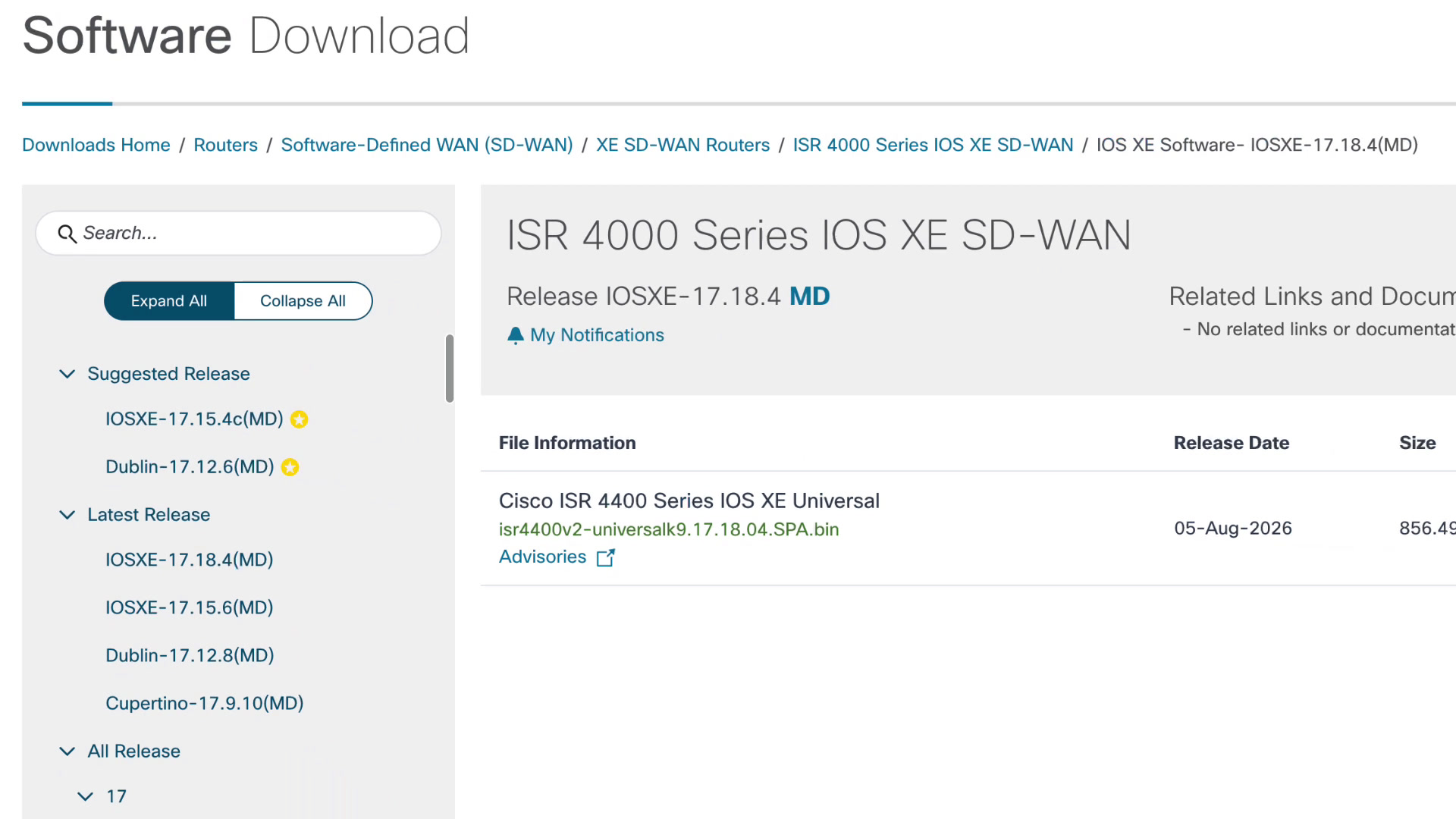Click the notification bell icon
The height and width of the screenshot is (819, 1456).
click(x=516, y=335)
